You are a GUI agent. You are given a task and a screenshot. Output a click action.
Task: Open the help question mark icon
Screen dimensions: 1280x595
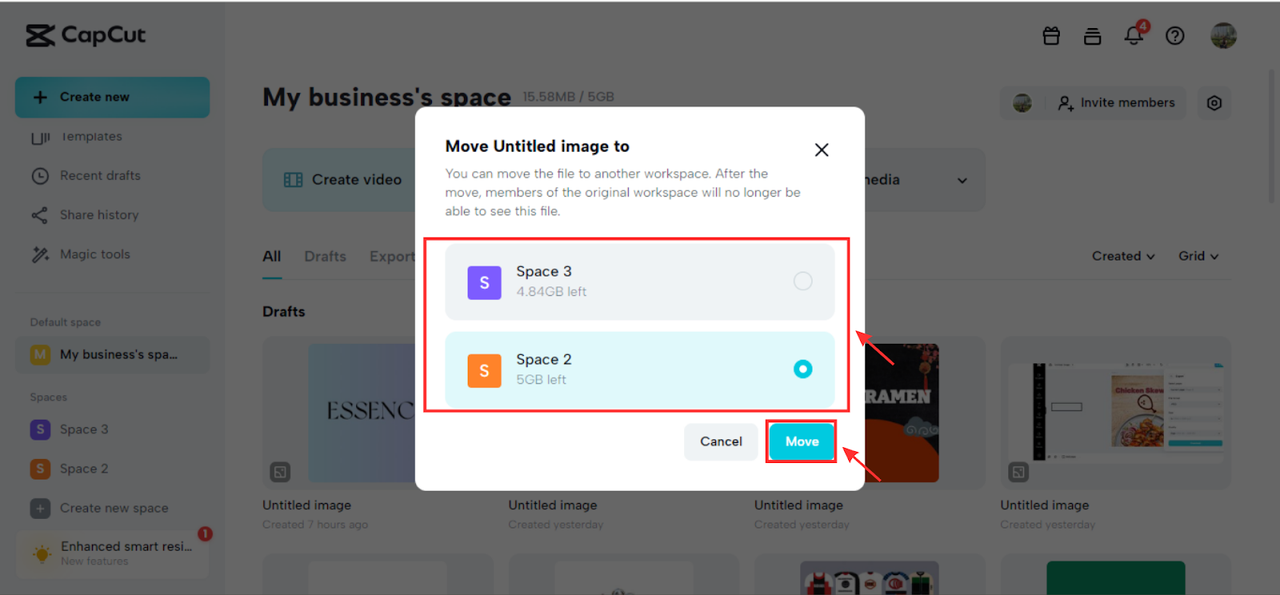tap(1175, 36)
